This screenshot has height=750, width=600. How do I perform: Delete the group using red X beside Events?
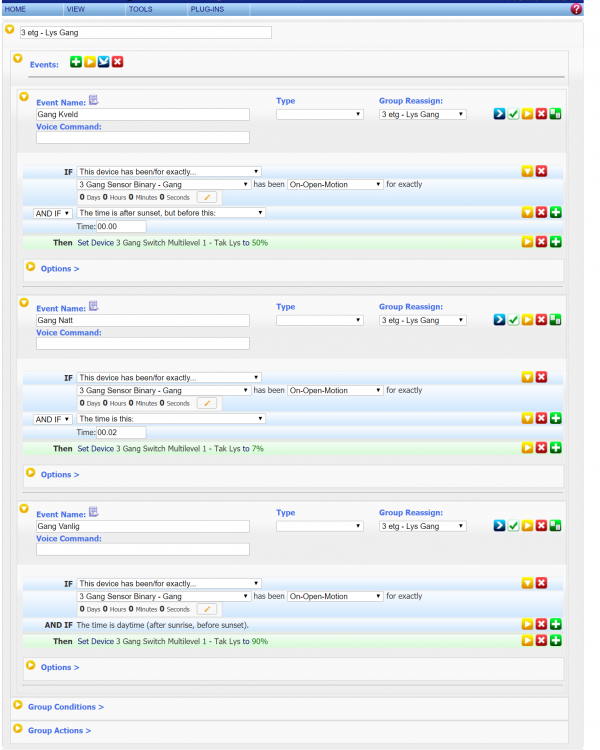point(117,62)
